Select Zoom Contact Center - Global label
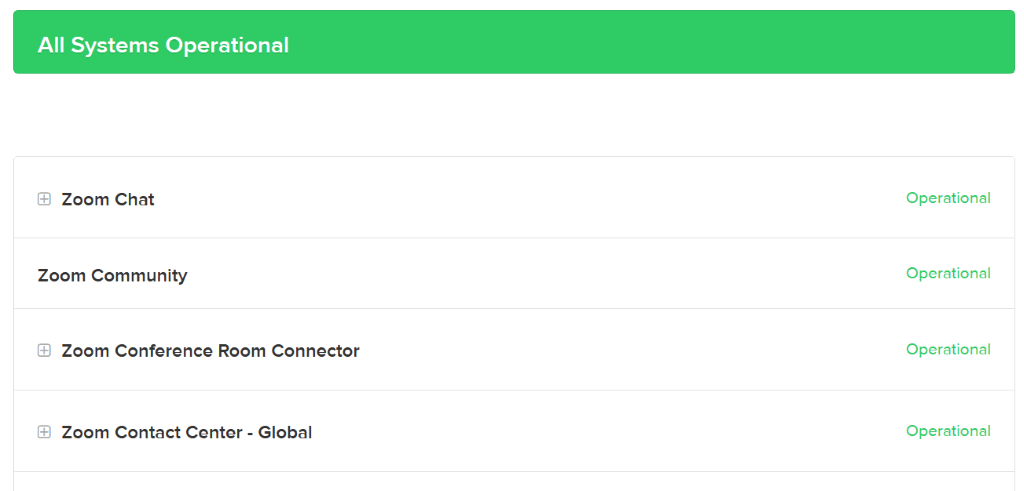 coord(187,432)
